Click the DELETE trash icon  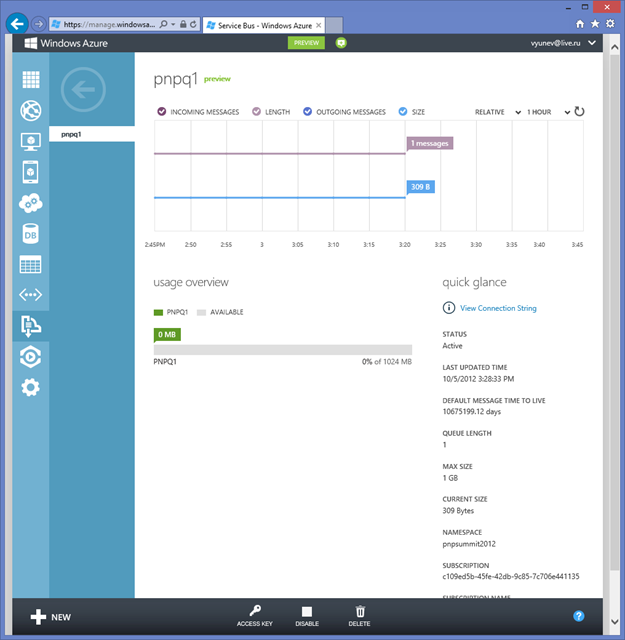(360, 616)
